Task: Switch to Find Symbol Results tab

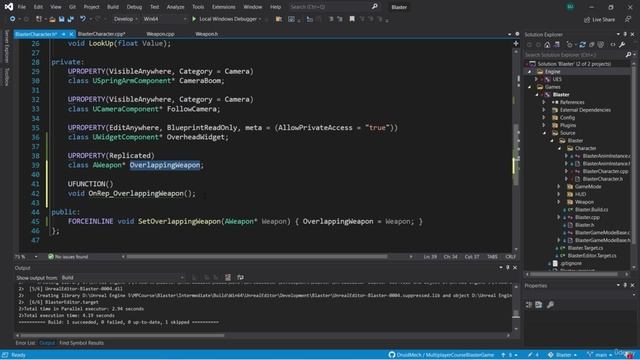Action: click(x=82, y=343)
